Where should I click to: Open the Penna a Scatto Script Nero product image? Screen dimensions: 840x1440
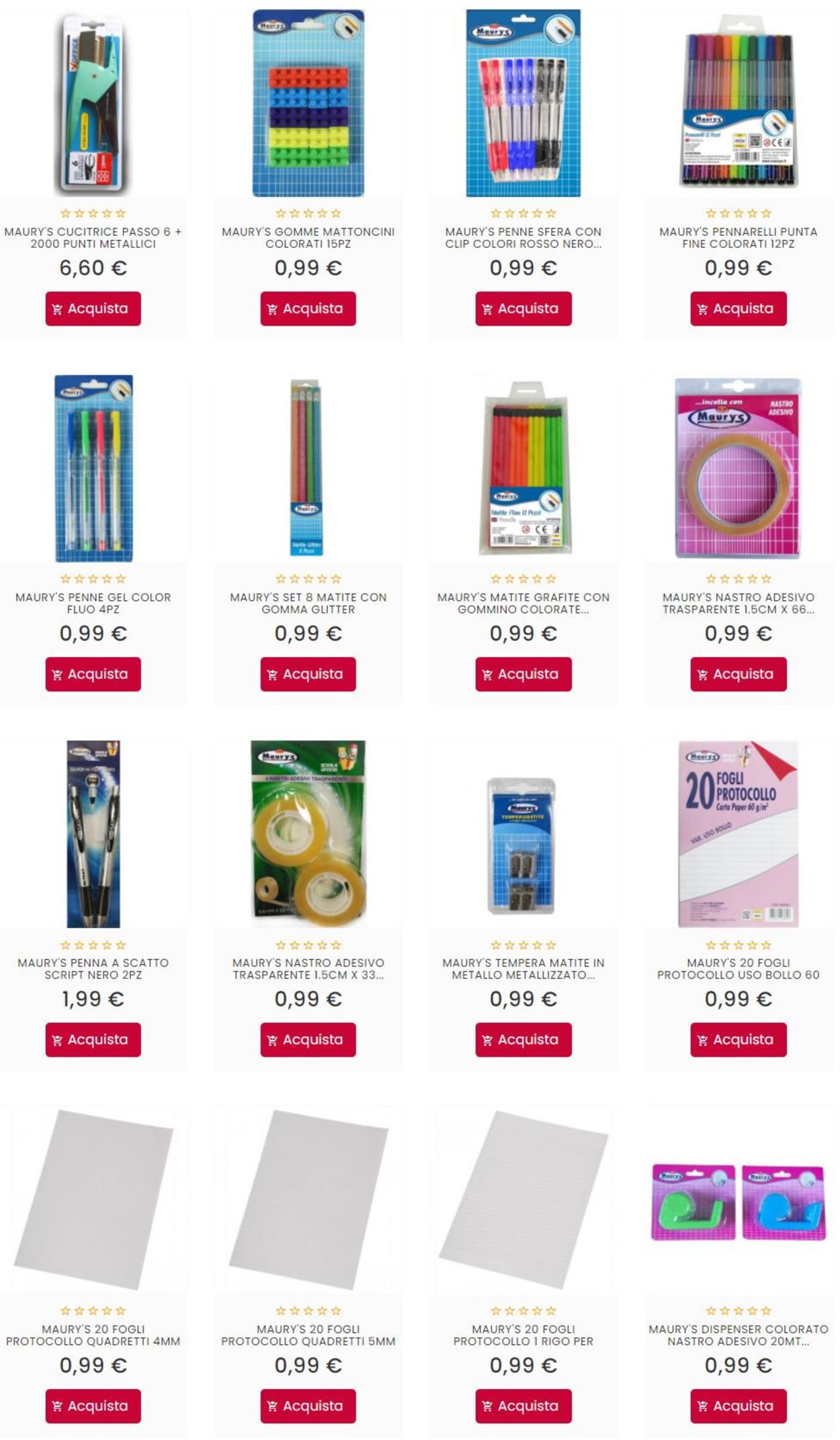93,834
